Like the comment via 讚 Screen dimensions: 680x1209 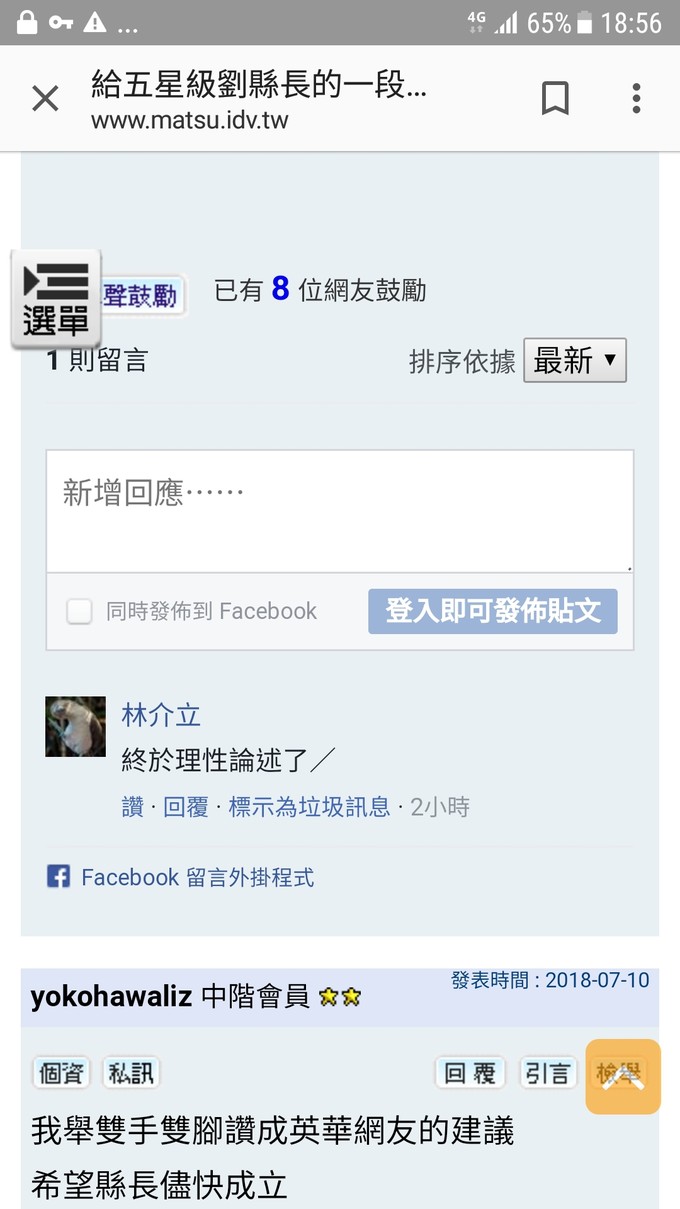tap(132, 807)
